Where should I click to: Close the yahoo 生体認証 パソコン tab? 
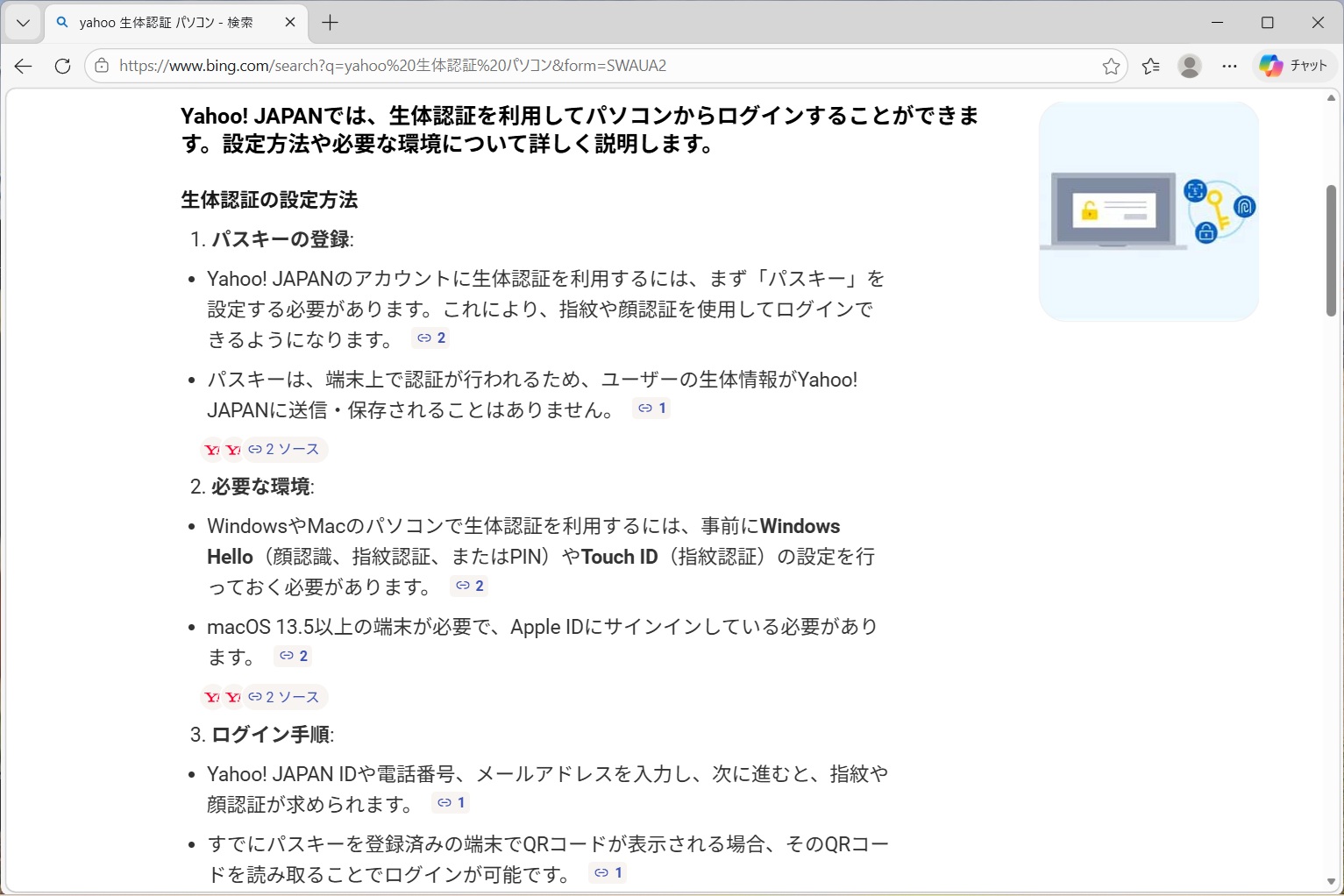click(x=290, y=23)
